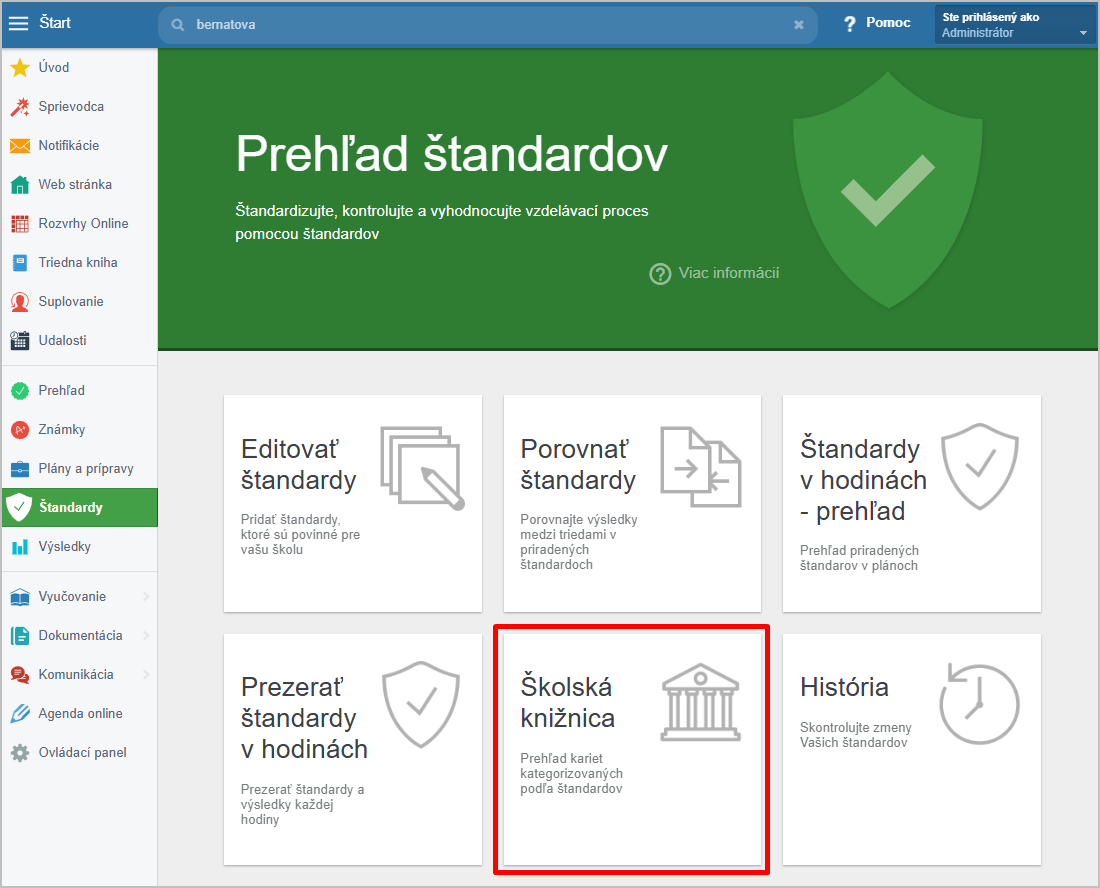This screenshot has height=888, width=1100.
Task: Select Triedna kniha in the sidebar
Action: [79, 262]
